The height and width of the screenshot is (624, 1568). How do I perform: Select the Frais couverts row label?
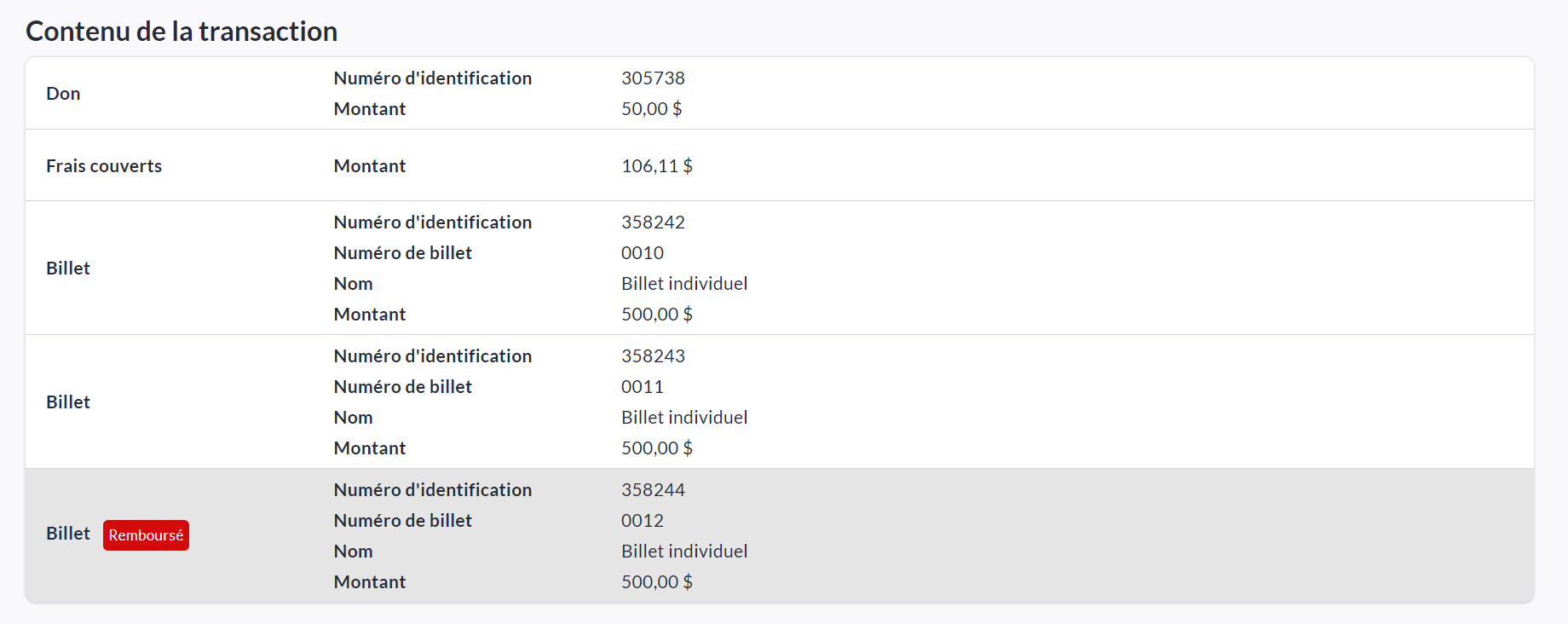tap(104, 166)
